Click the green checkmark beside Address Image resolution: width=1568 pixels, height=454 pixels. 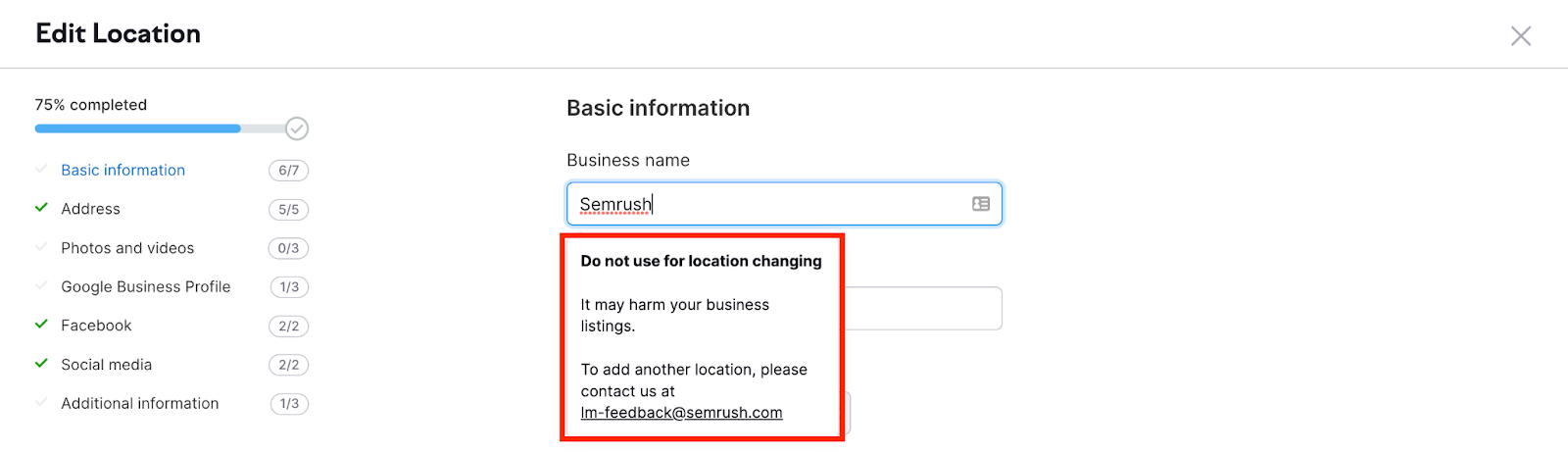click(41, 208)
